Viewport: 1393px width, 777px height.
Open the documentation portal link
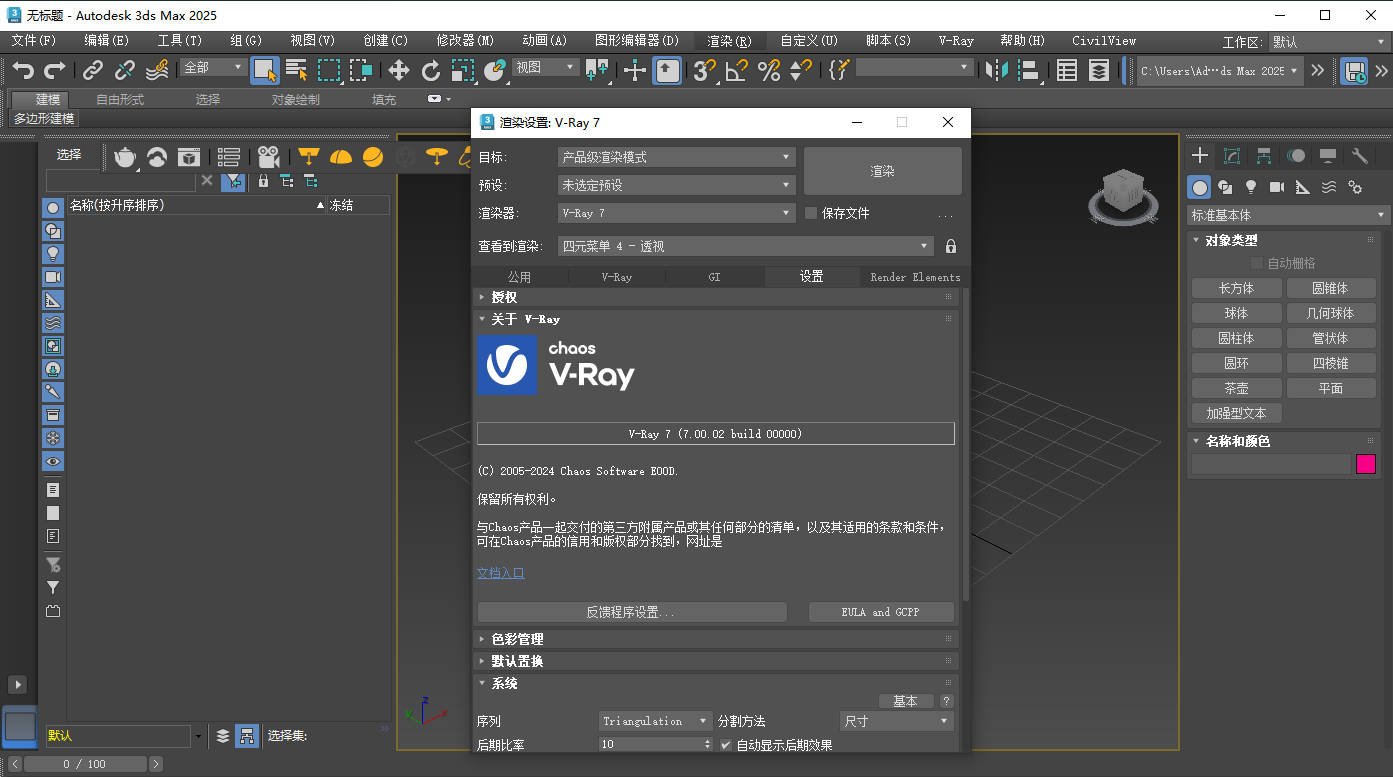pyautogui.click(x=501, y=573)
